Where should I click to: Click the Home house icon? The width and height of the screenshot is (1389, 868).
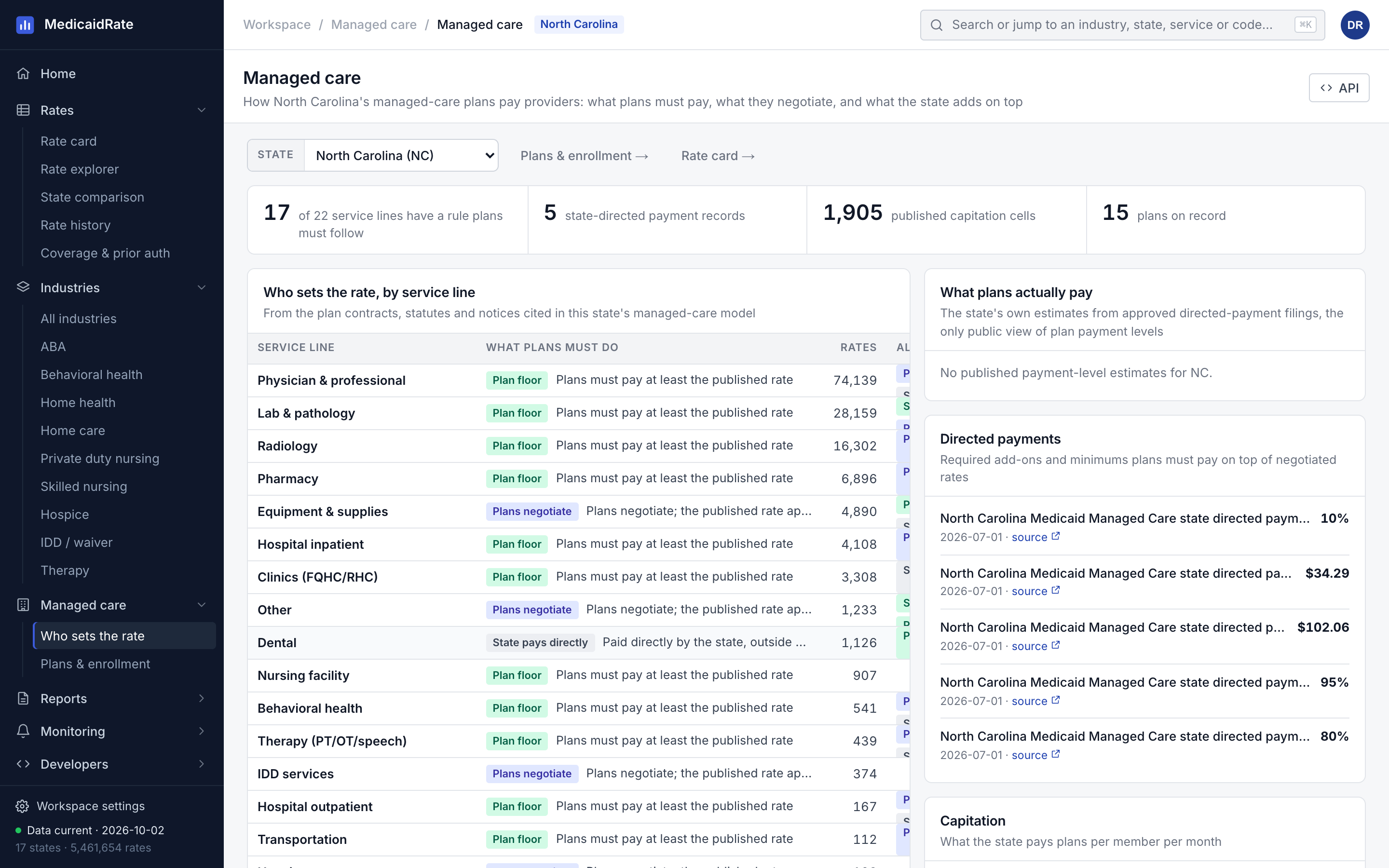coord(23,73)
